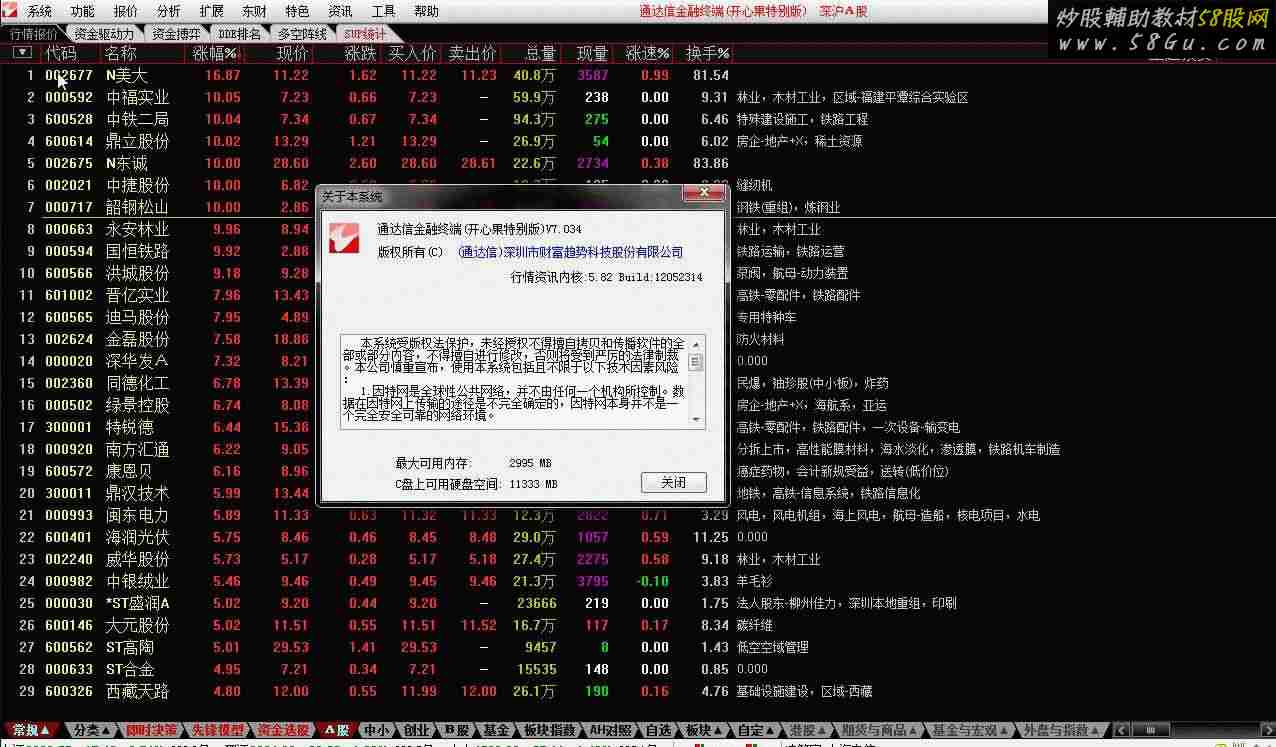1276x747 pixels.
Task: Click the red application logo in the about dialog
Action: pos(346,238)
